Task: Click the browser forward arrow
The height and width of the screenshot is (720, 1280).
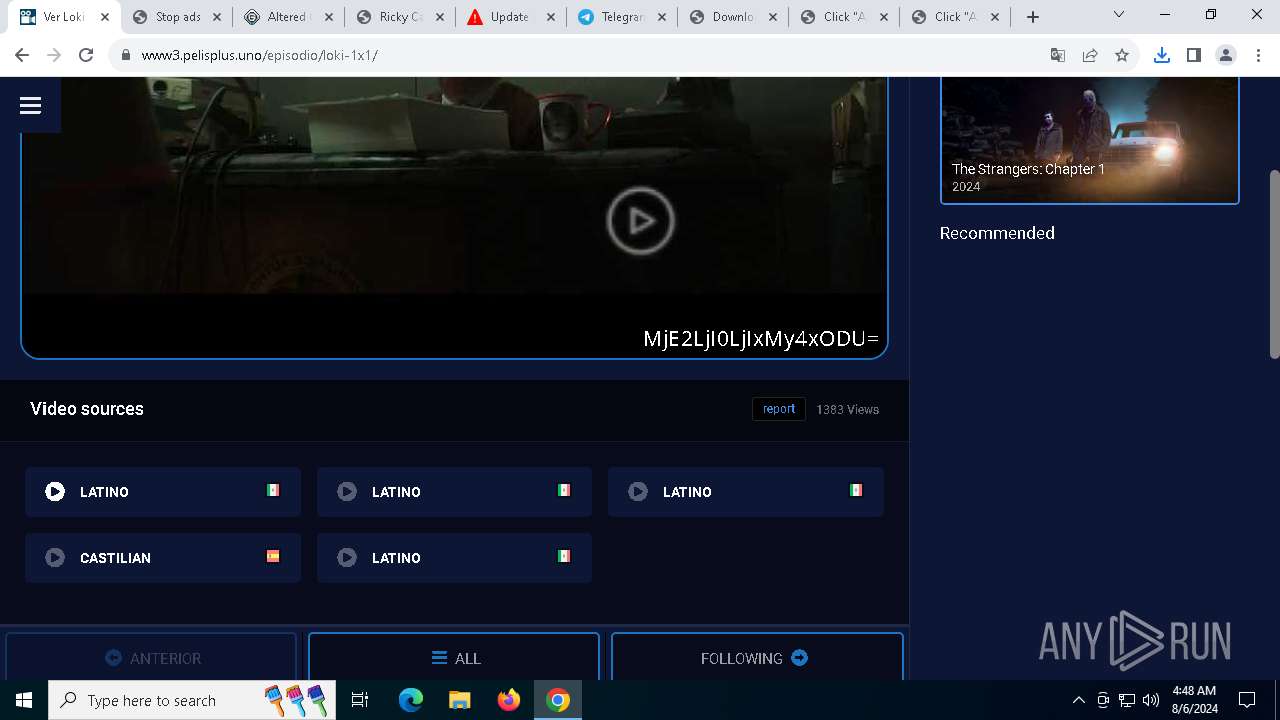Action: 54,56
